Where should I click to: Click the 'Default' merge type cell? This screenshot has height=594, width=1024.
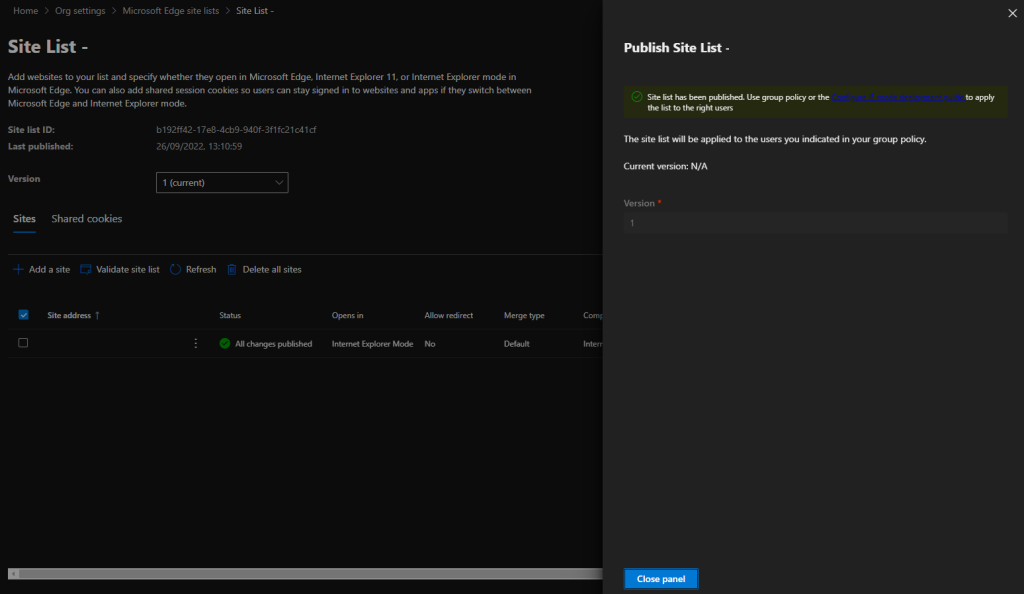pyautogui.click(x=517, y=343)
